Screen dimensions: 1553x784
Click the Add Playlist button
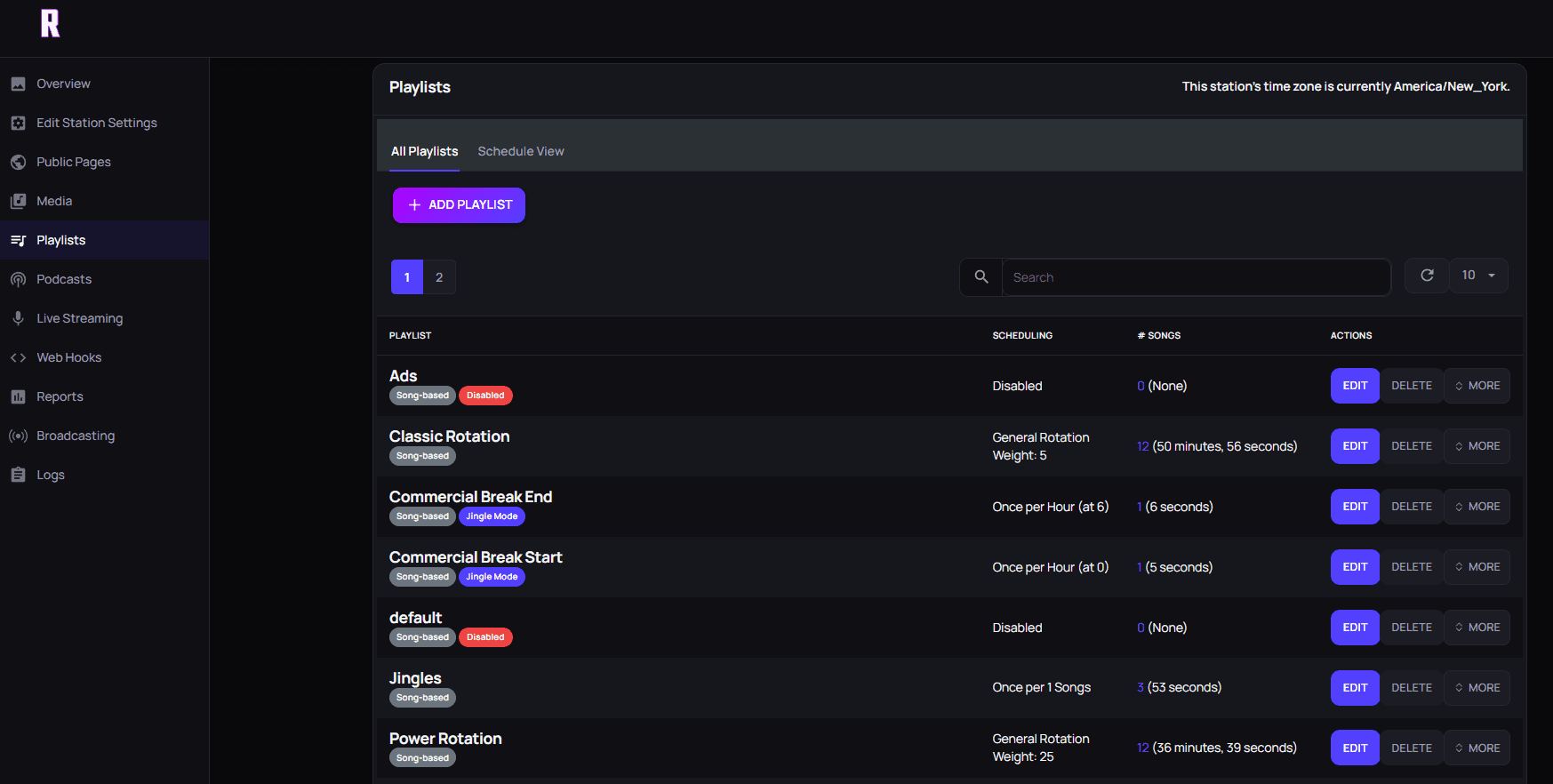(459, 205)
